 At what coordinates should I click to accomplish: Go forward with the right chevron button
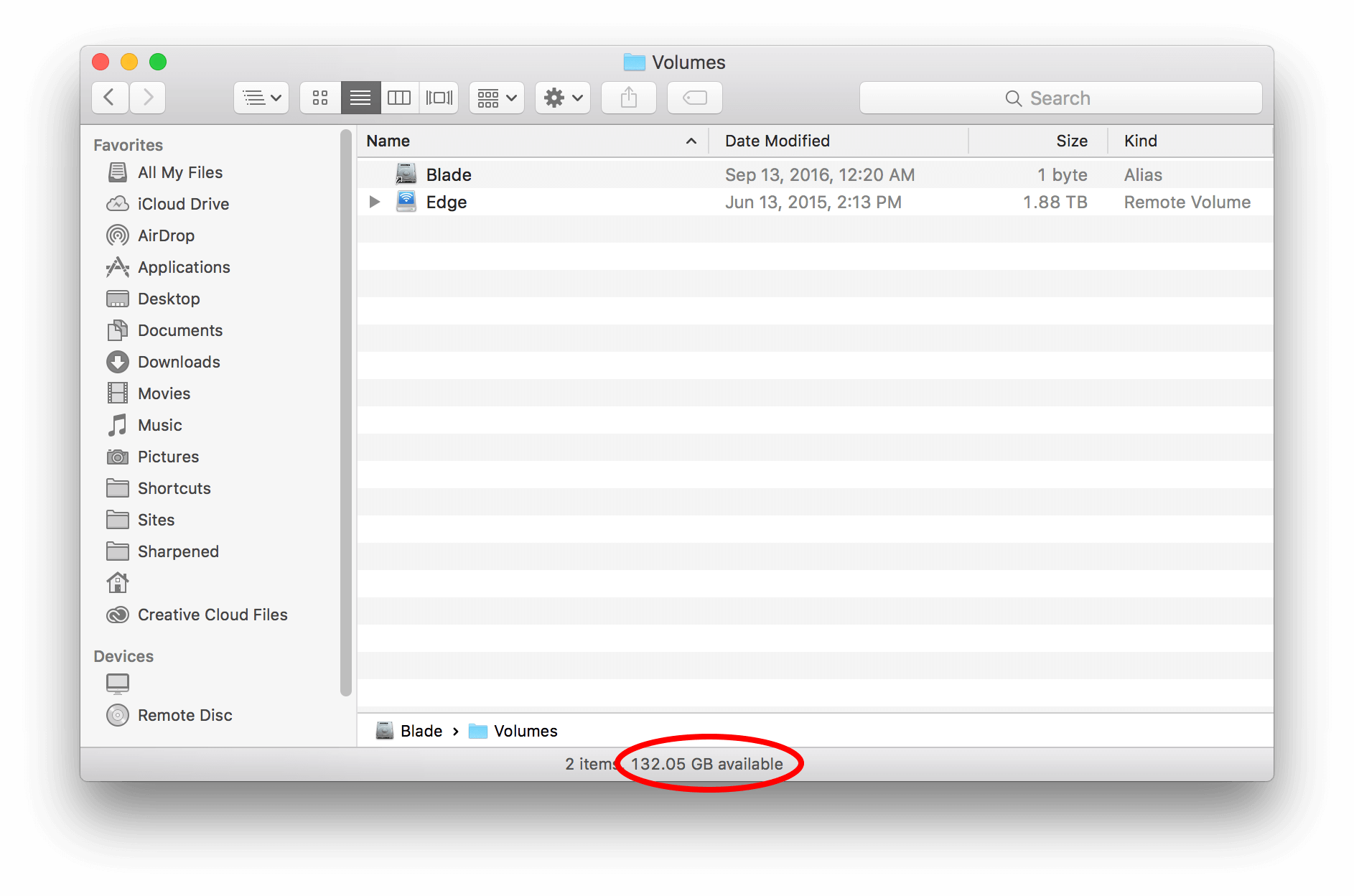(148, 98)
